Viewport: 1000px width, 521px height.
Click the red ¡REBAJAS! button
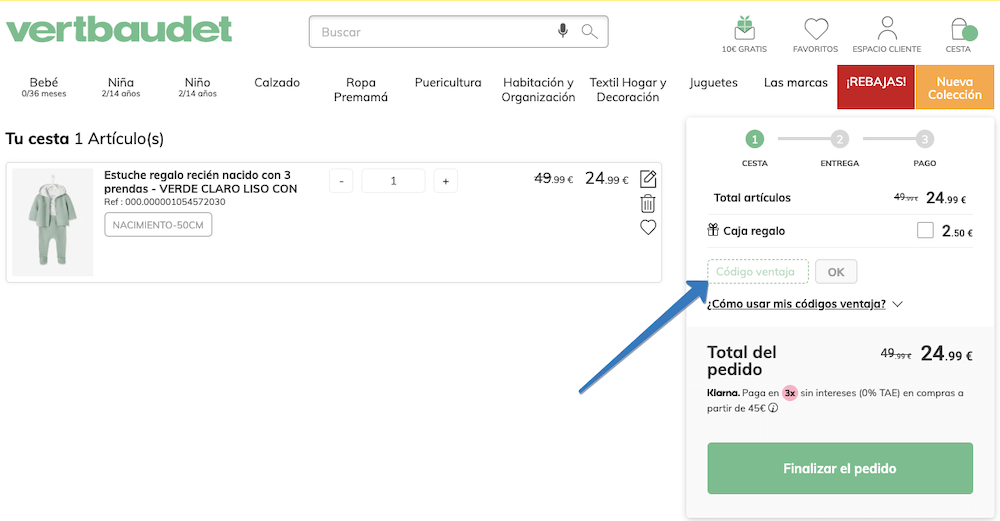876,87
